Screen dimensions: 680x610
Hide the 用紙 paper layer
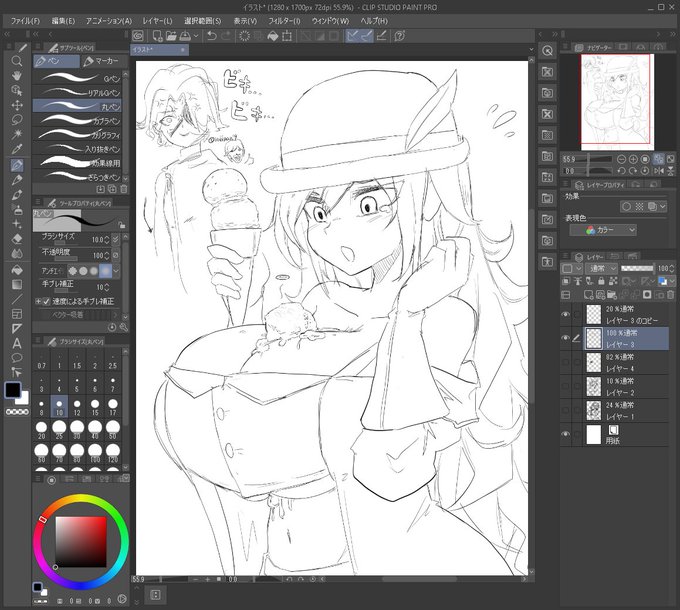pyautogui.click(x=565, y=434)
